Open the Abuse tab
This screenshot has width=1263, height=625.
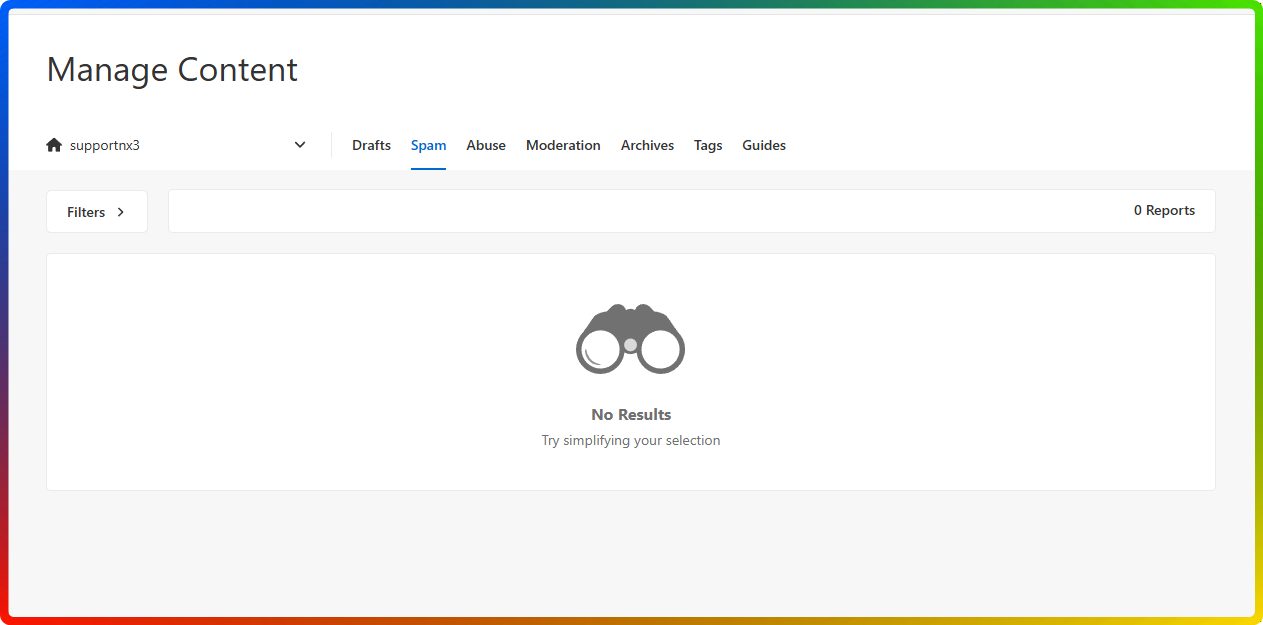486,145
